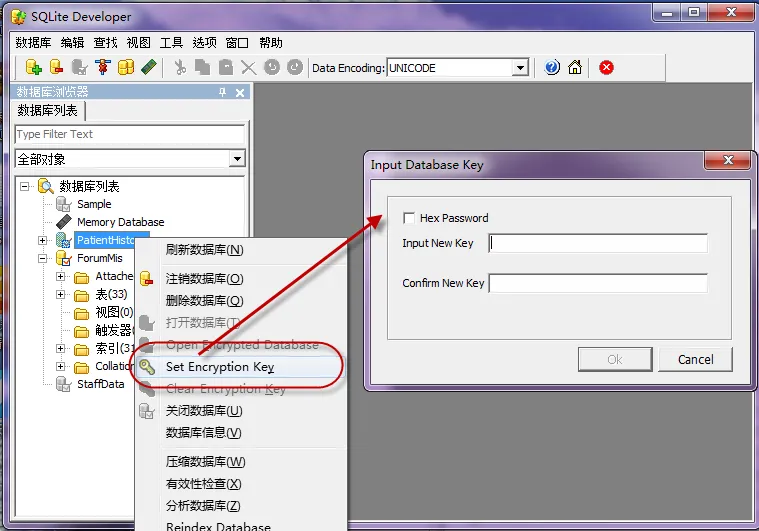The width and height of the screenshot is (759, 531).
Task: Collapse the 数据库列表 root tree node
Action: coord(25,186)
